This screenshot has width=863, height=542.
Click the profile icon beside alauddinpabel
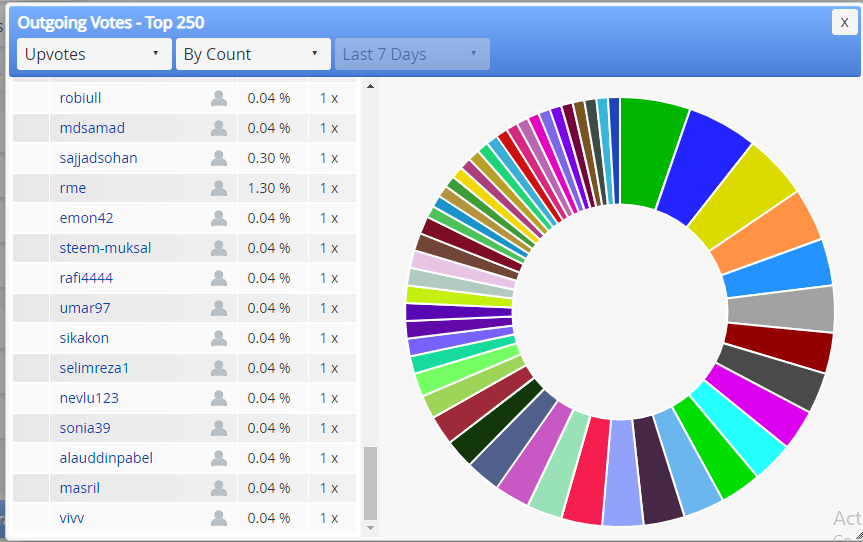pos(219,458)
